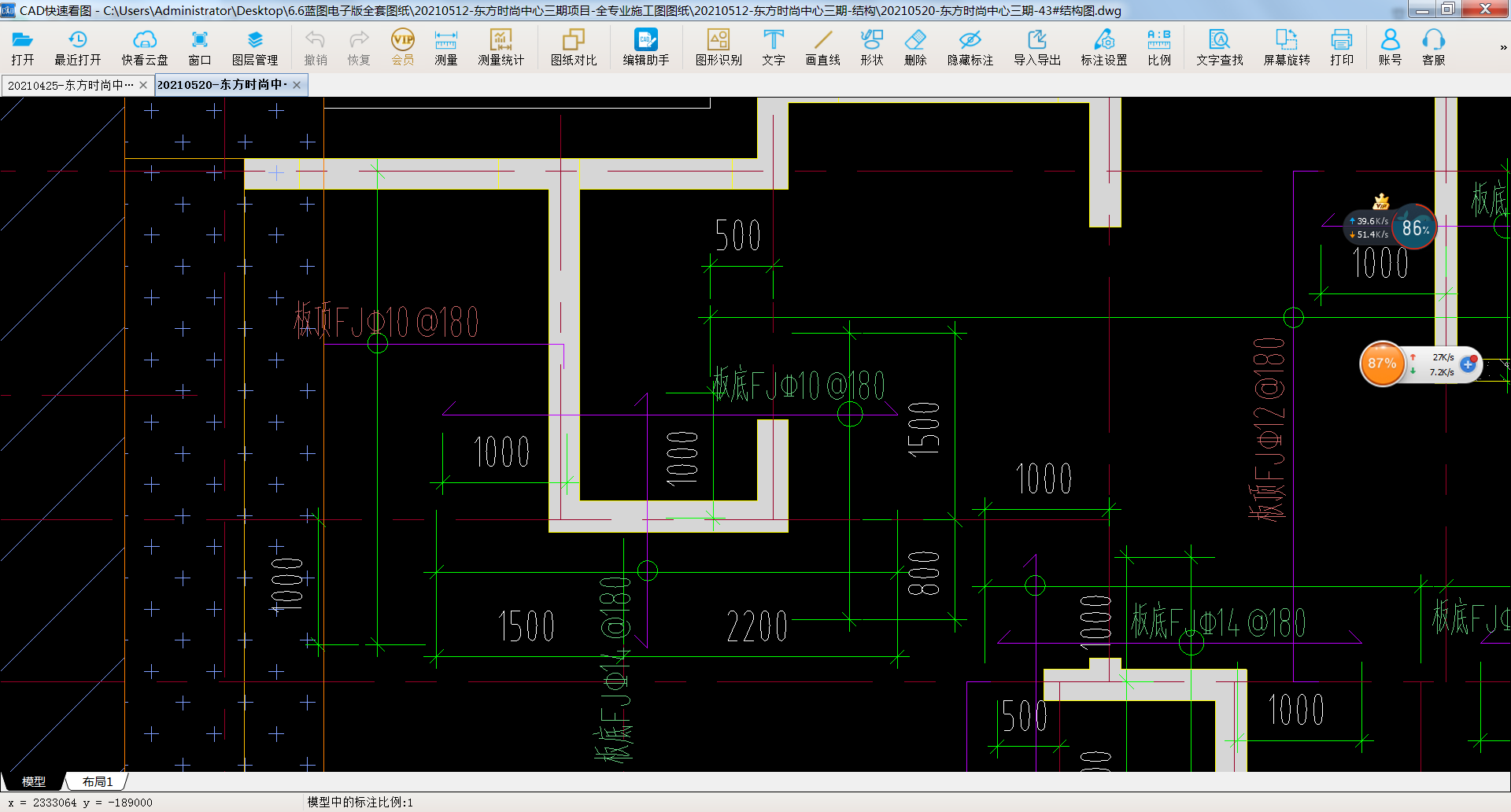Click the 86% network speed widget
The width and height of the screenshot is (1511, 812).
(x=1414, y=227)
